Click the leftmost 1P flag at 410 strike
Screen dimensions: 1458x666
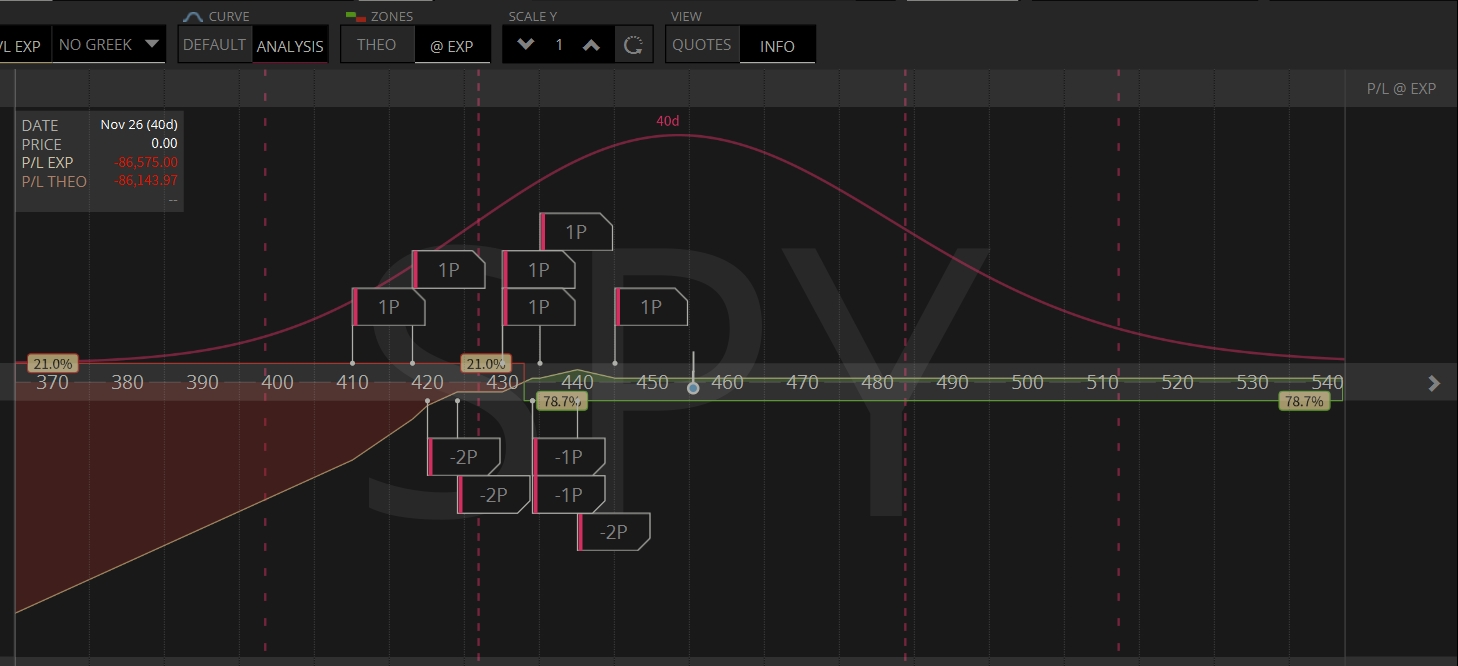[388, 307]
